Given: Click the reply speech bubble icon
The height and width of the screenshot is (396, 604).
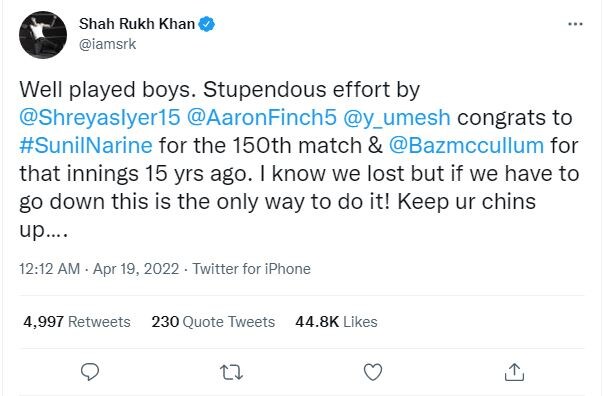Looking at the screenshot, I should [x=90, y=372].
